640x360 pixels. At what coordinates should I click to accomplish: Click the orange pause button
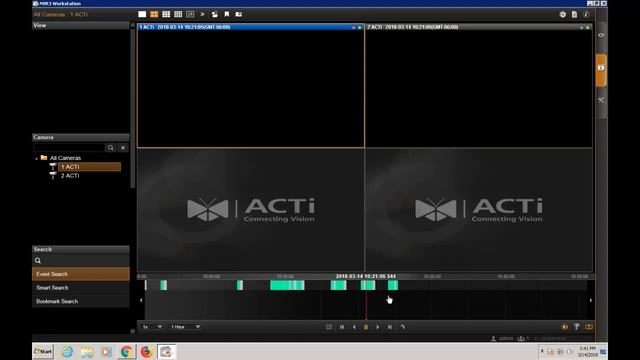pyautogui.click(x=366, y=327)
